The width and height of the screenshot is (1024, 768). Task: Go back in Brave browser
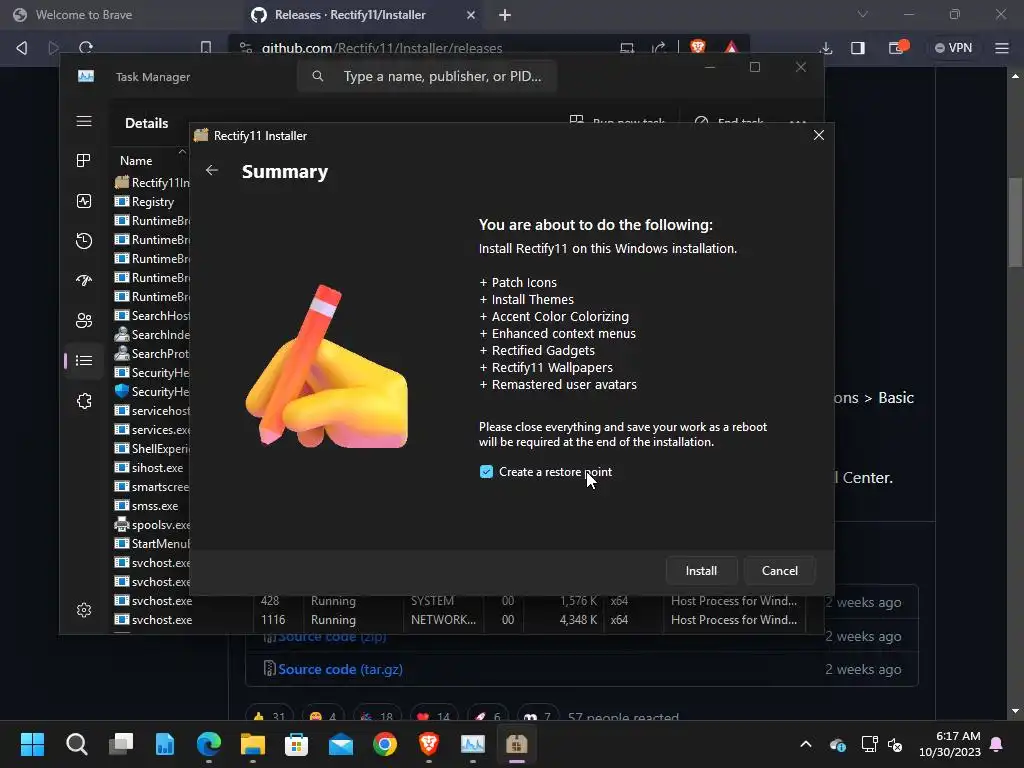pyautogui.click(x=22, y=48)
